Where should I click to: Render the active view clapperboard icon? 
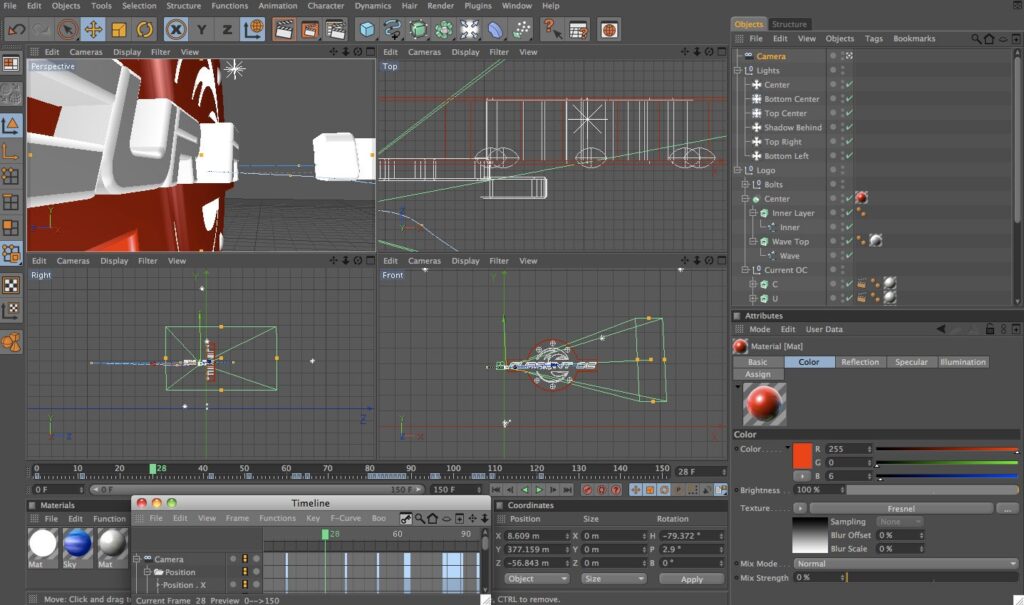click(283, 29)
